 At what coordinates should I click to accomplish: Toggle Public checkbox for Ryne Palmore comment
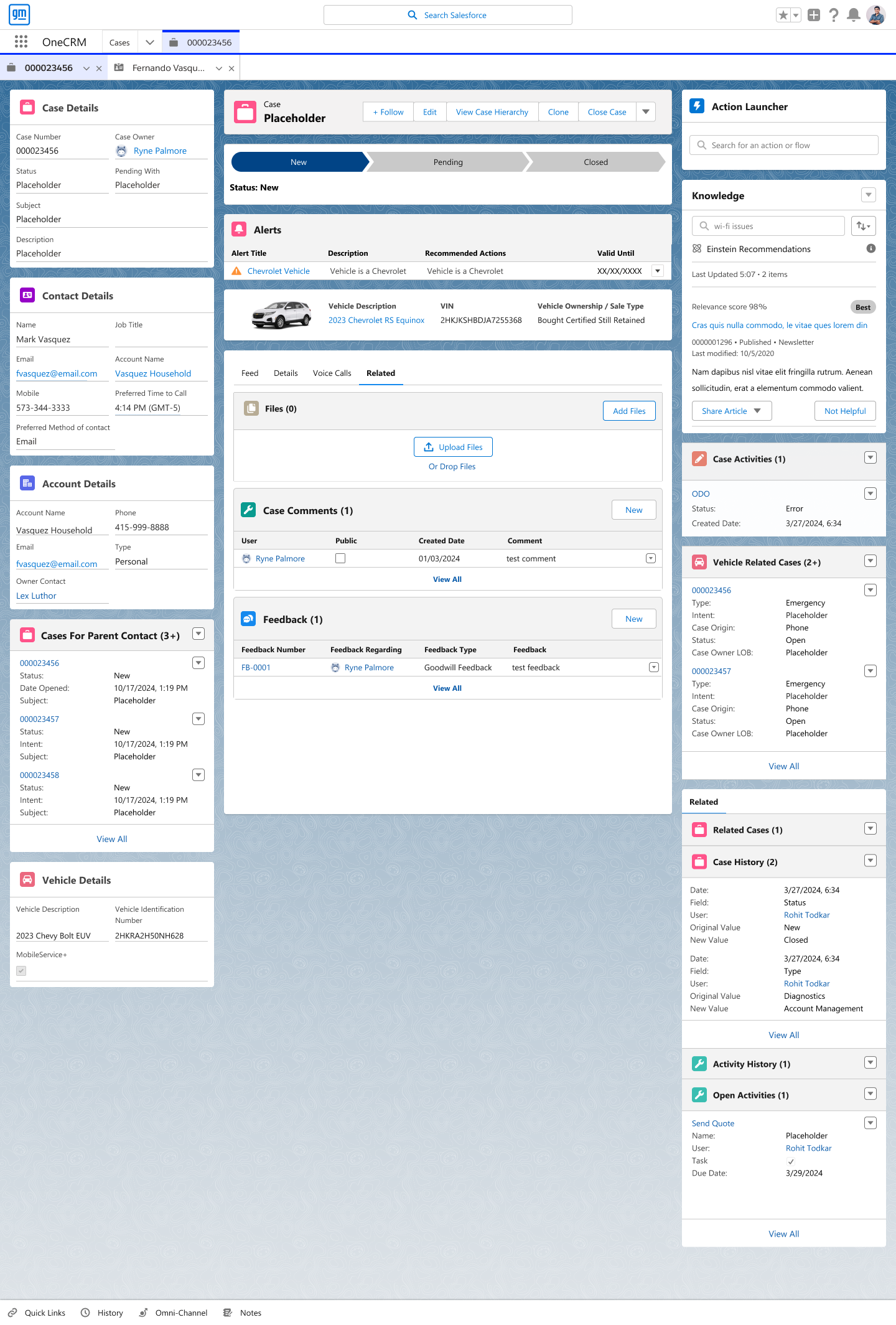340,558
